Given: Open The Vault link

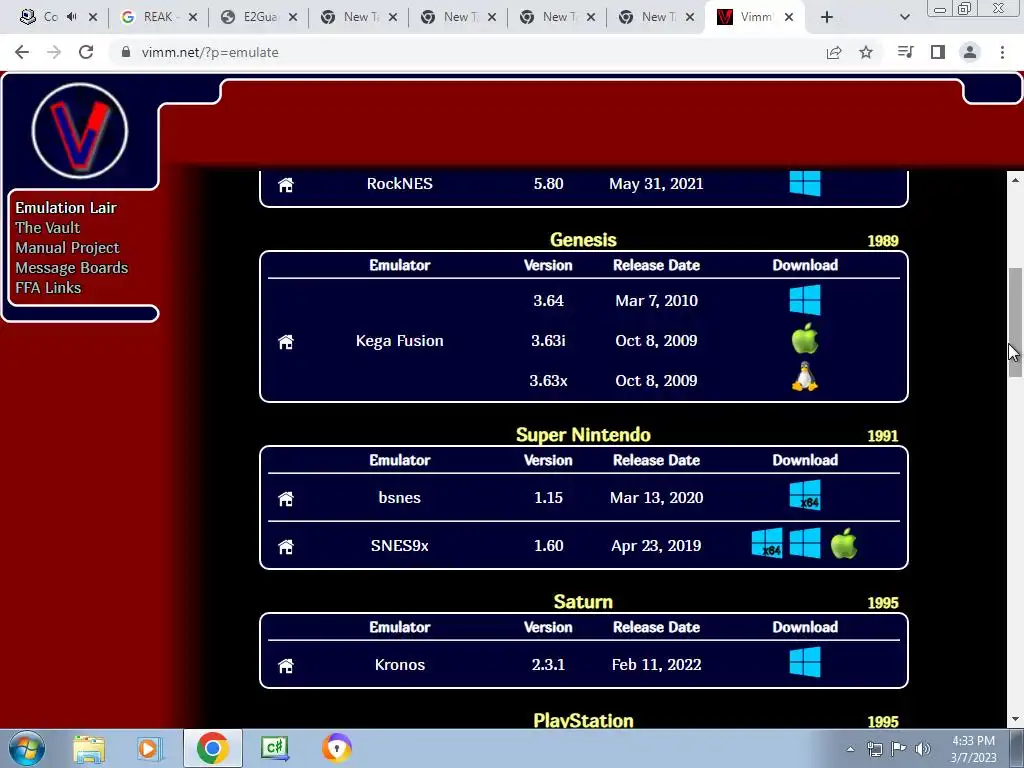Looking at the screenshot, I should coord(48,228).
